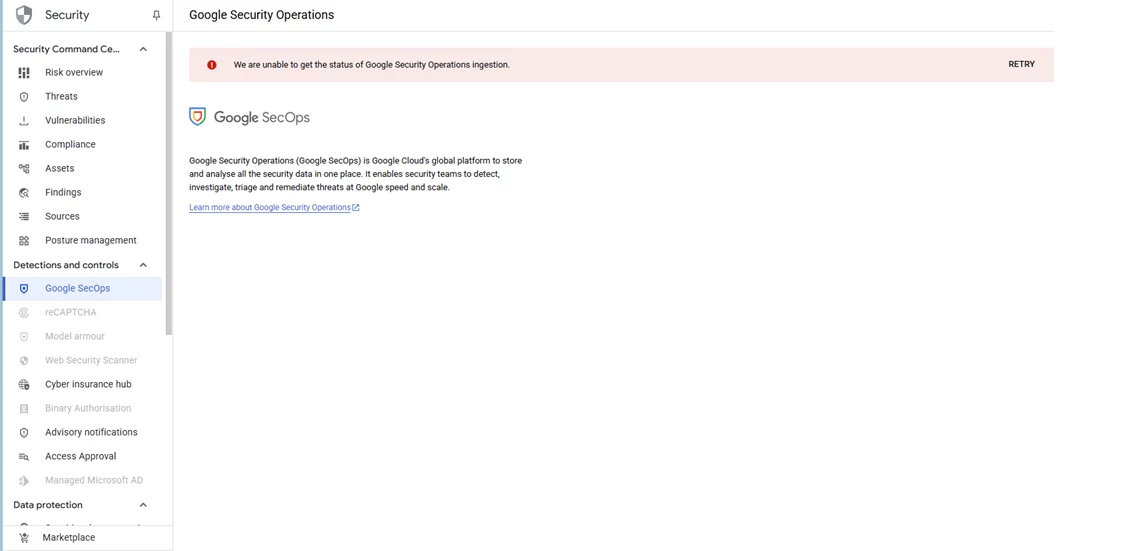
Task: Click the Risk overview icon
Action: click(x=24, y=72)
